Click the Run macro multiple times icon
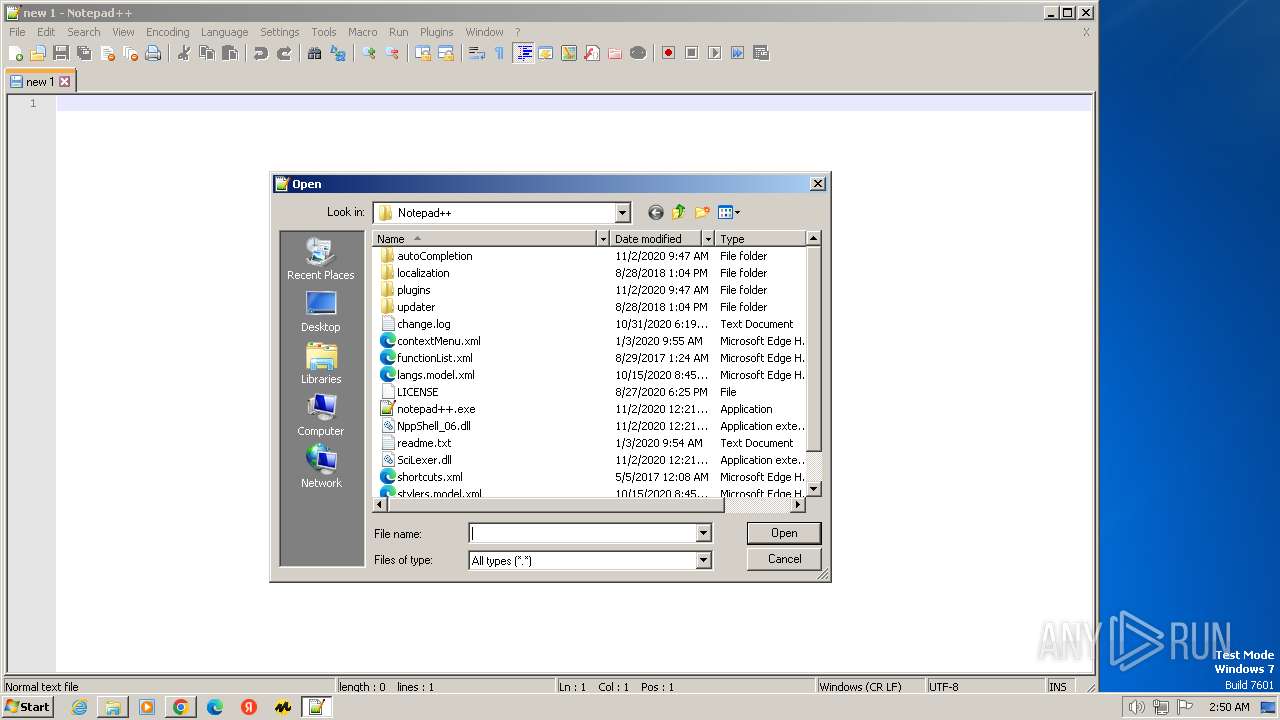The width and height of the screenshot is (1280, 720). click(x=737, y=53)
